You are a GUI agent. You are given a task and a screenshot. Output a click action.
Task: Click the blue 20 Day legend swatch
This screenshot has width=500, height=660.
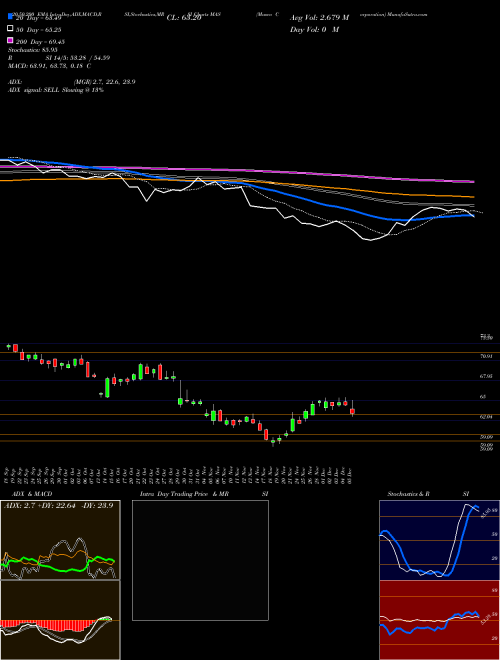10,16
